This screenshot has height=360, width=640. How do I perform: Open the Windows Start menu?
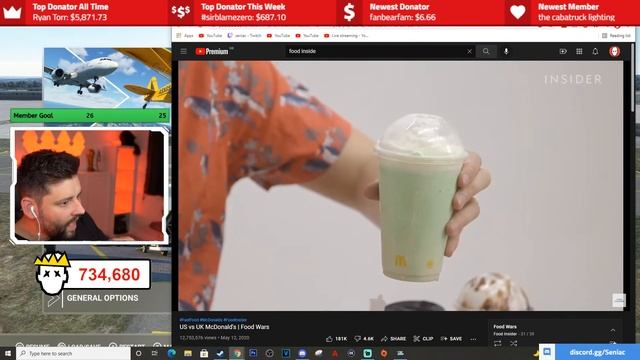[x=8, y=353]
